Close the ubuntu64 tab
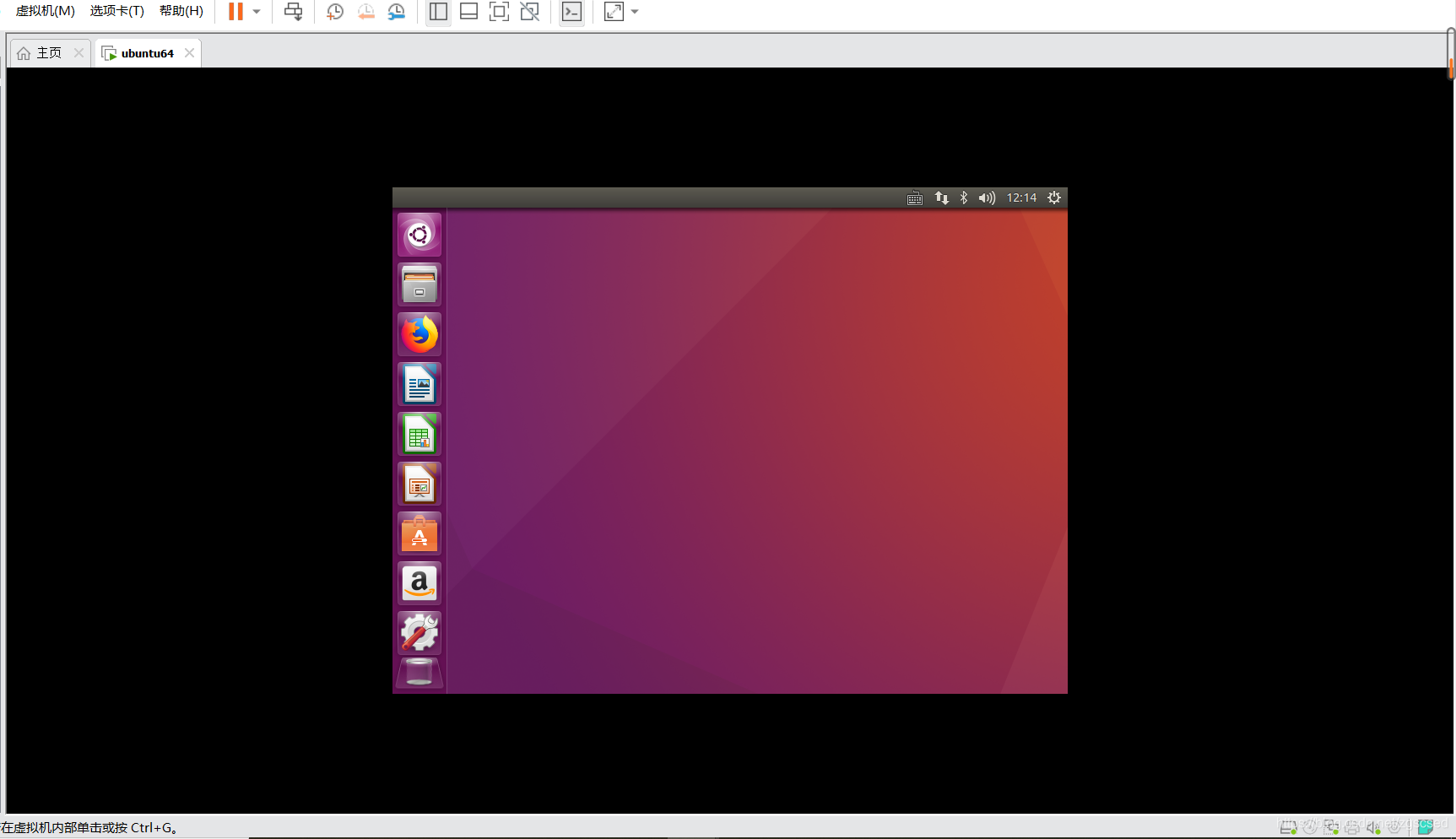The height and width of the screenshot is (839, 1456). pyautogui.click(x=190, y=53)
